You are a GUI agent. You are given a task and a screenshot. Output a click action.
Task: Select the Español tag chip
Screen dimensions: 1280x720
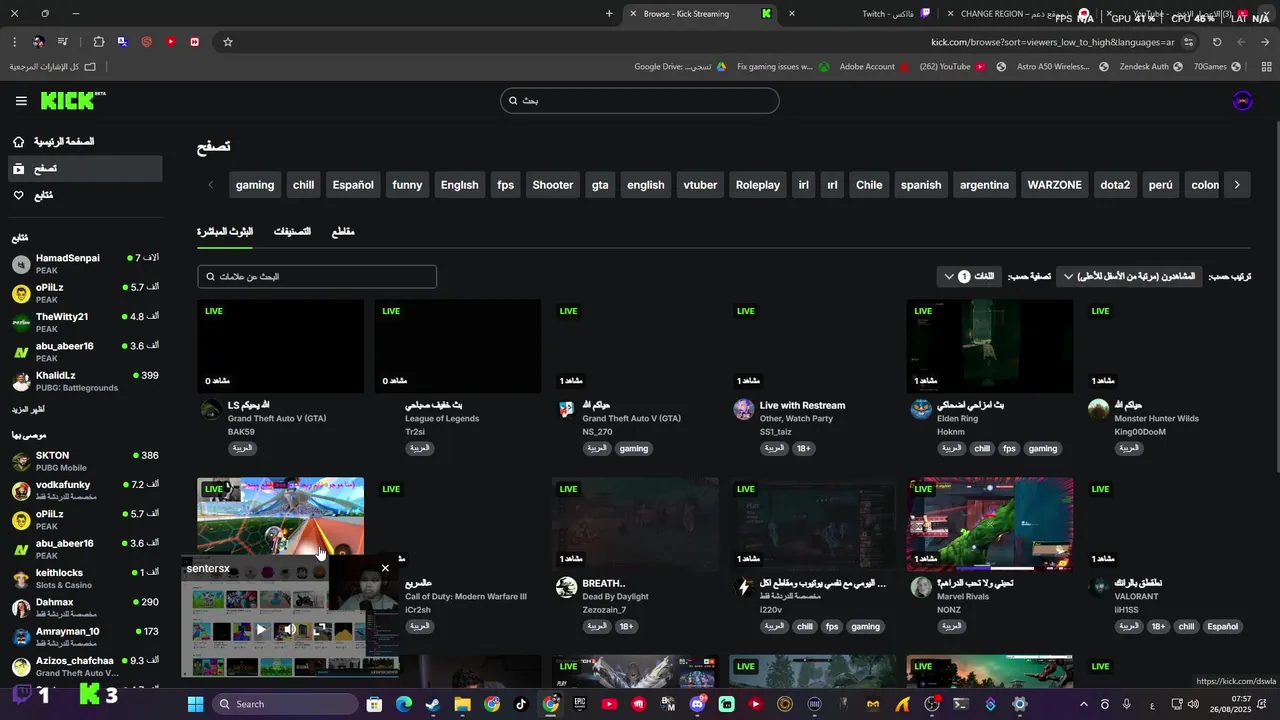[x=353, y=185]
